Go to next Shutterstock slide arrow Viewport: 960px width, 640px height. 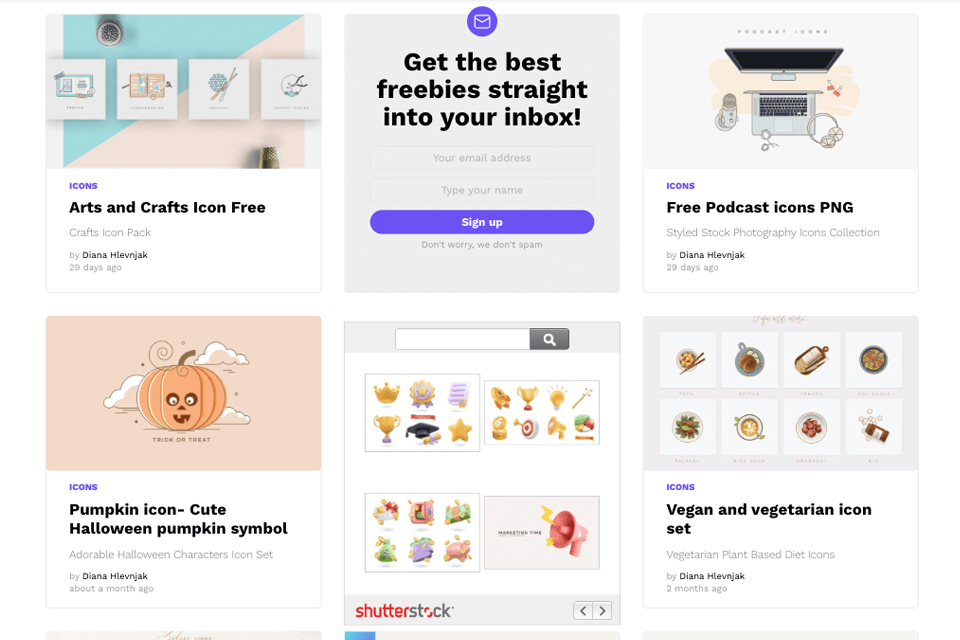pyautogui.click(x=602, y=611)
